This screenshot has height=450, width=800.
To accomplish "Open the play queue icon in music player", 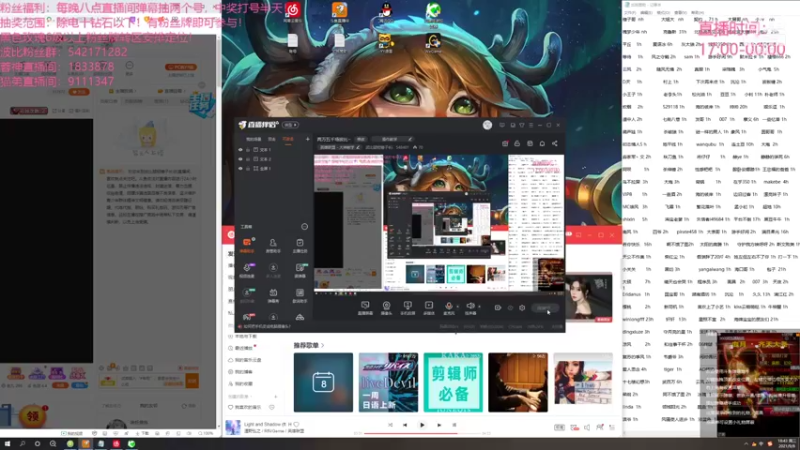I will 612,428.
